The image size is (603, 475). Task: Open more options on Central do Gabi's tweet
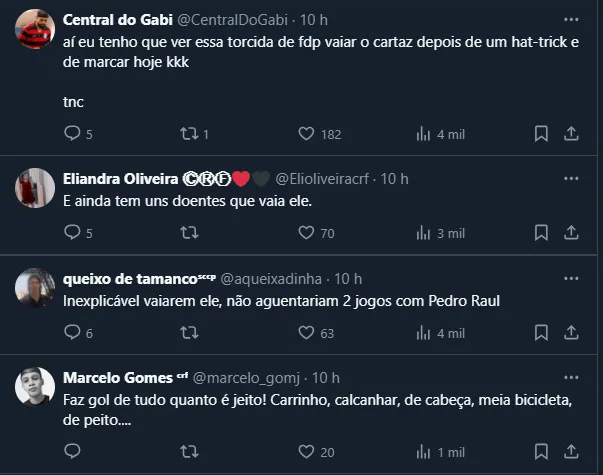tap(571, 20)
